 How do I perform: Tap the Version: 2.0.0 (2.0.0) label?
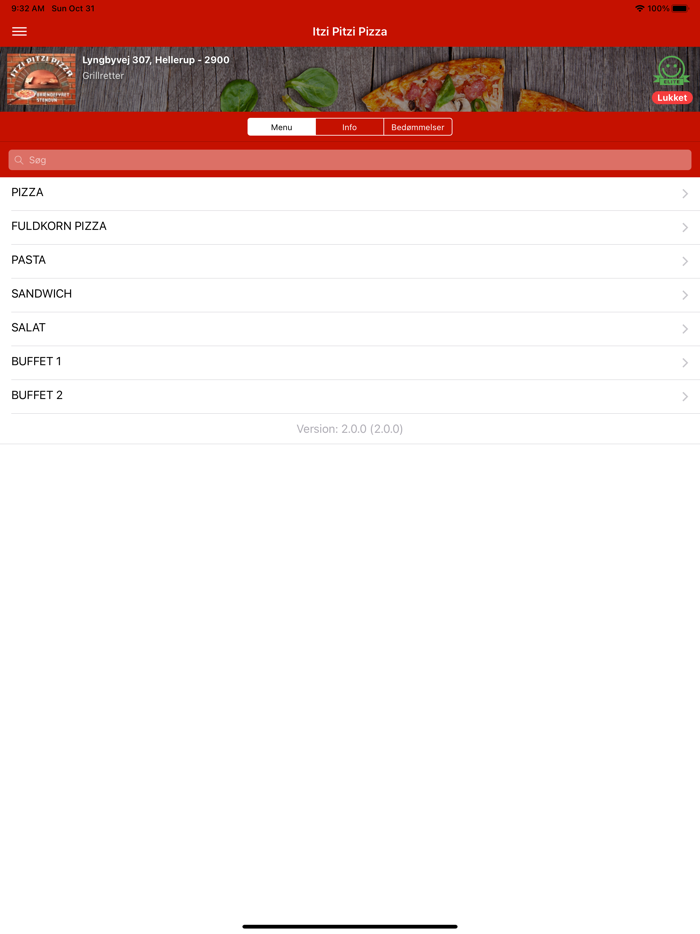pyautogui.click(x=350, y=429)
